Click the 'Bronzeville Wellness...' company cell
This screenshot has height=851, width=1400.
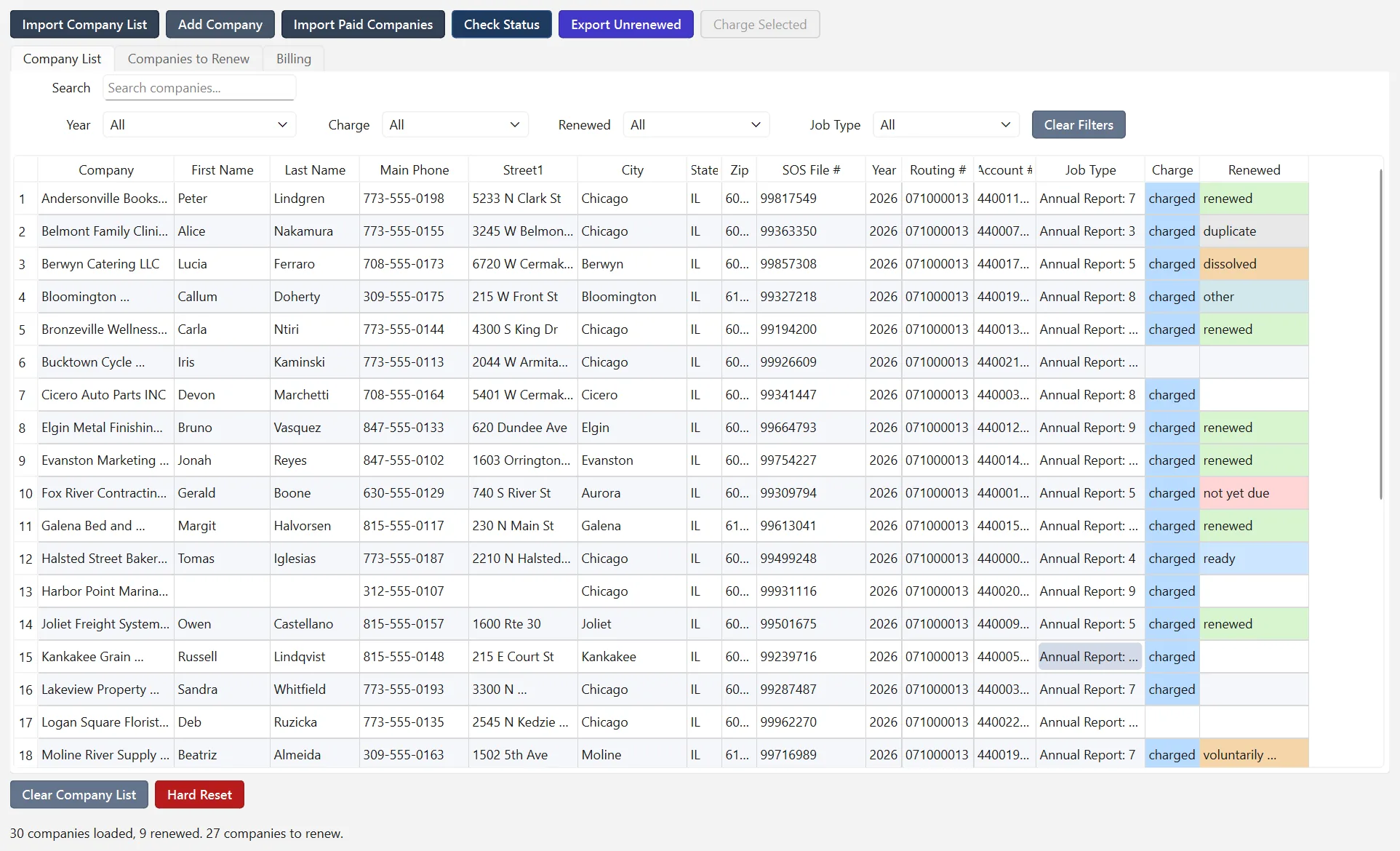[x=105, y=329]
